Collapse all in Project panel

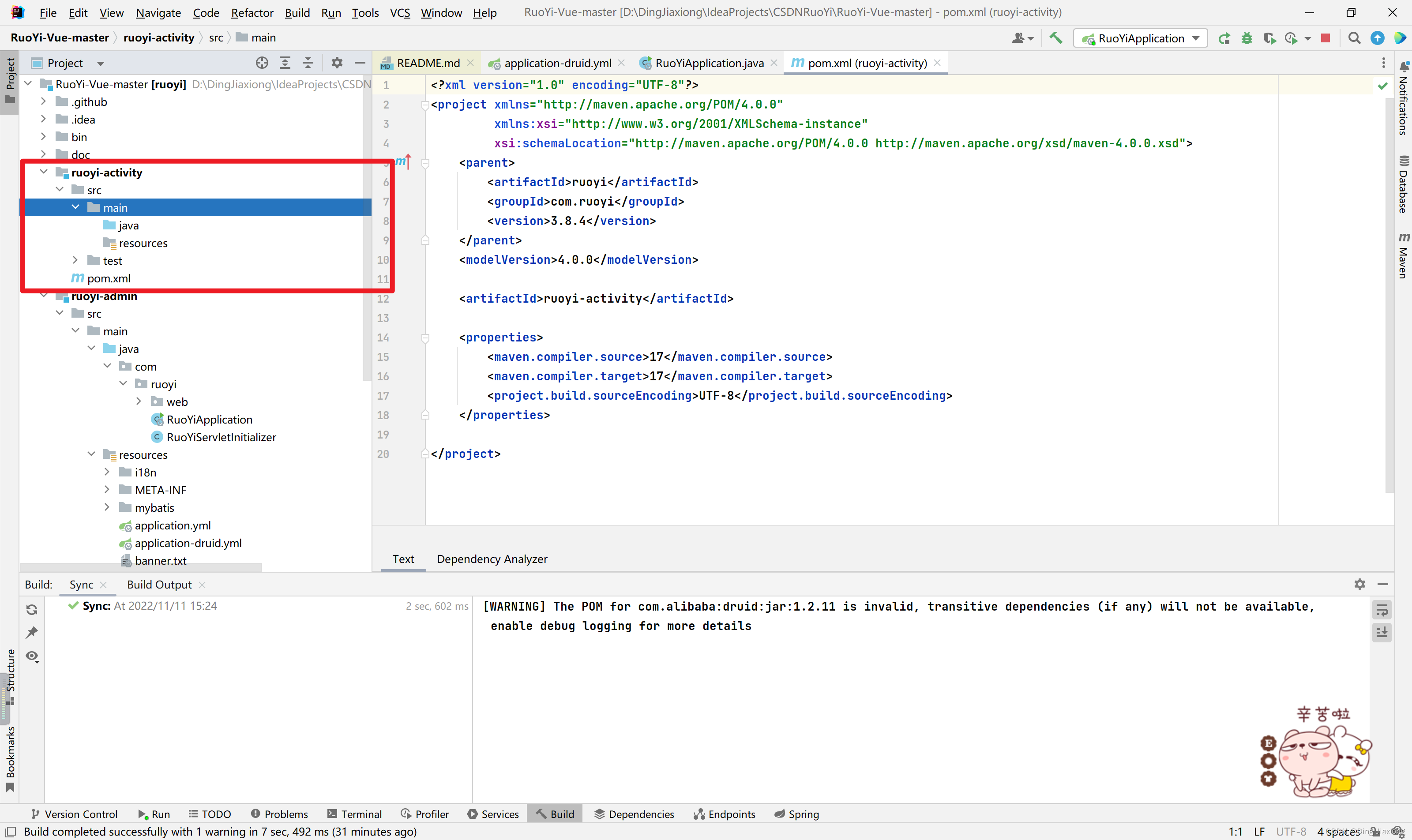coord(308,63)
